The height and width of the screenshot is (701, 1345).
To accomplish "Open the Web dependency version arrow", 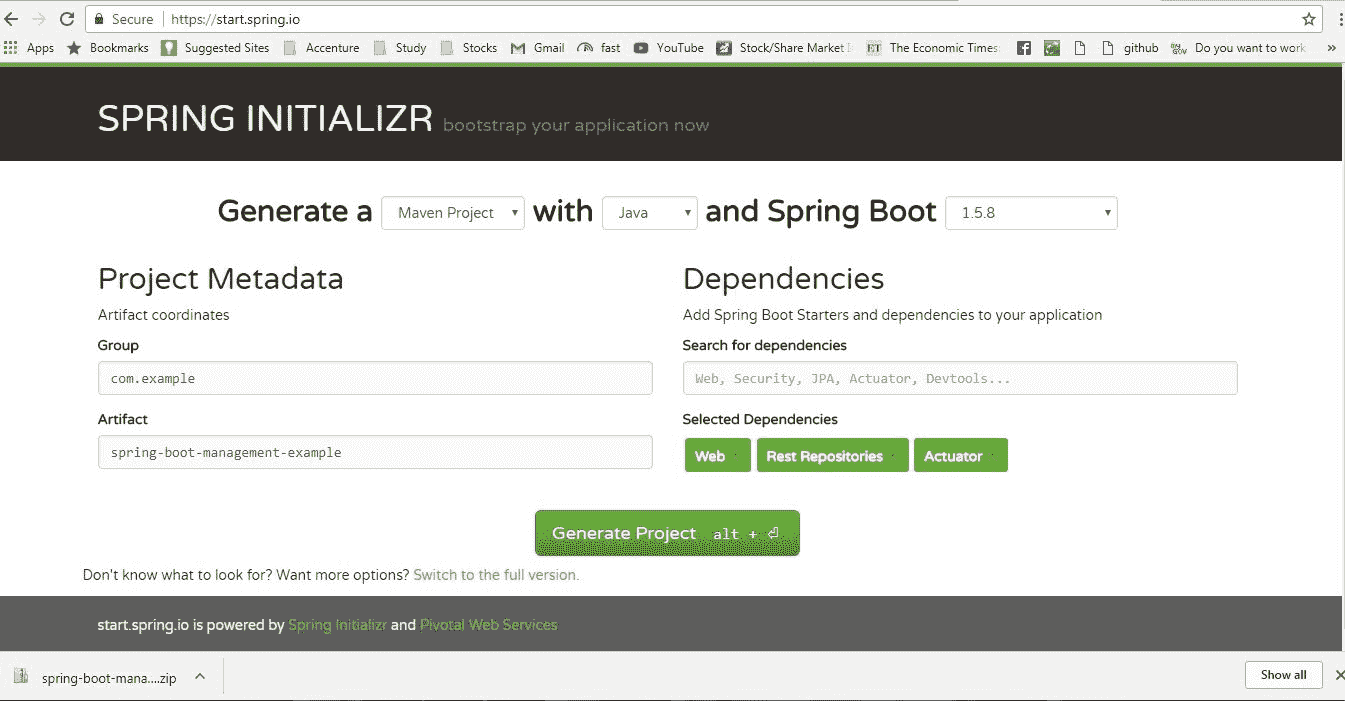I will [x=737, y=455].
